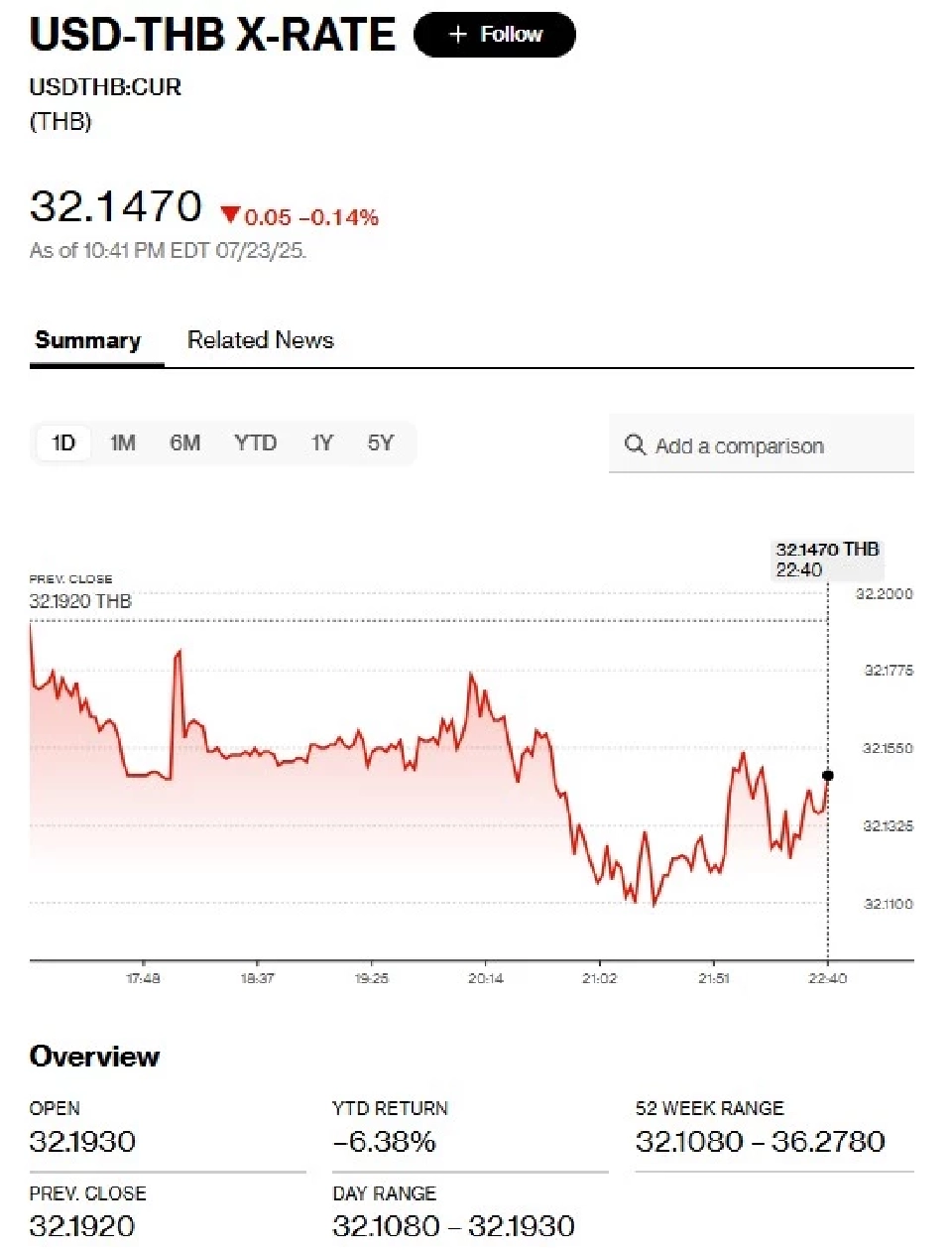The image size is (952, 1252).
Task: Click the search magnifier icon
Action: coord(635,444)
